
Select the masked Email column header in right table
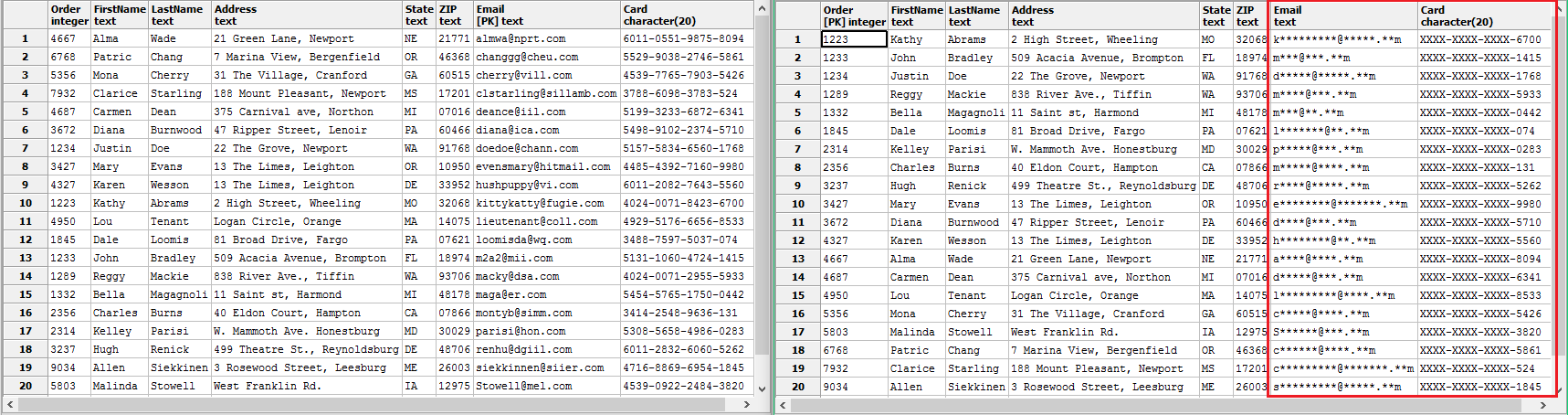click(1342, 16)
